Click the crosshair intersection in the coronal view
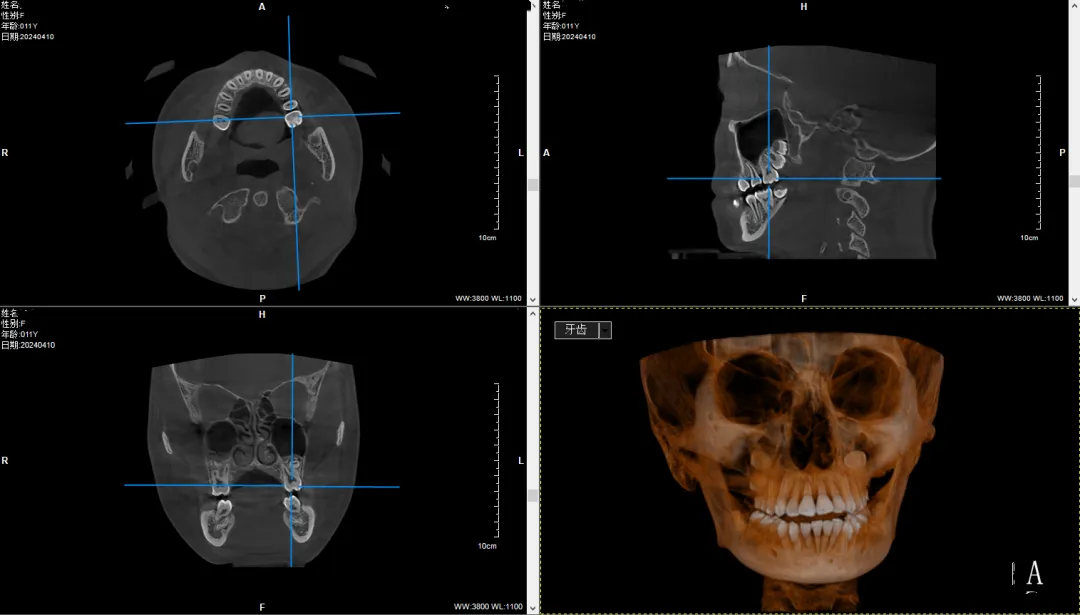 pyautogui.click(x=292, y=486)
